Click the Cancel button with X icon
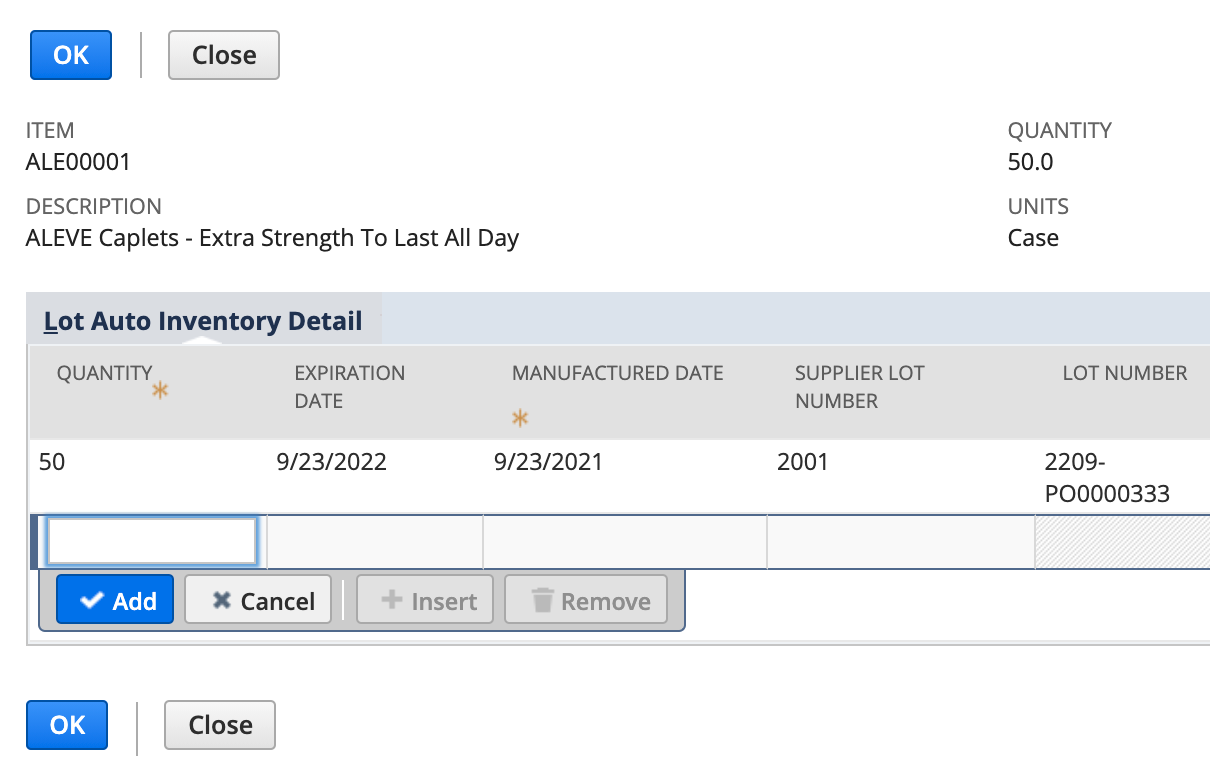Screen dimensions: 1226x772 258,600
